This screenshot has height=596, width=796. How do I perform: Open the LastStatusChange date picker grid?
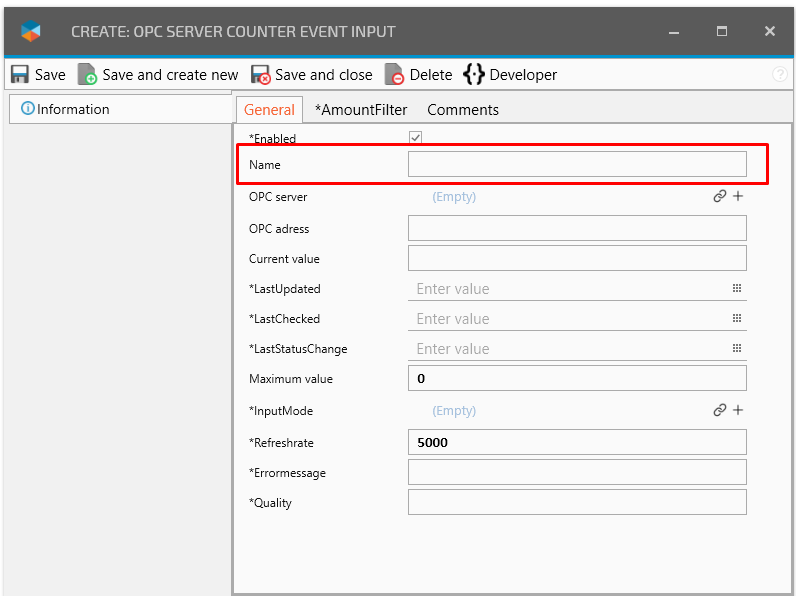tap(736, 349)
